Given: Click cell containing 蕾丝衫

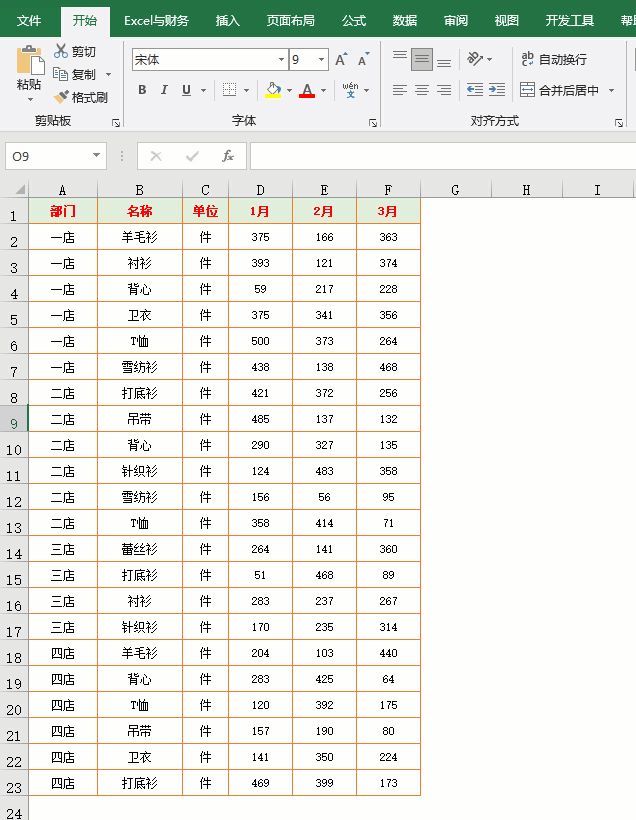Looking at the screenshot, I should (140, 549).
